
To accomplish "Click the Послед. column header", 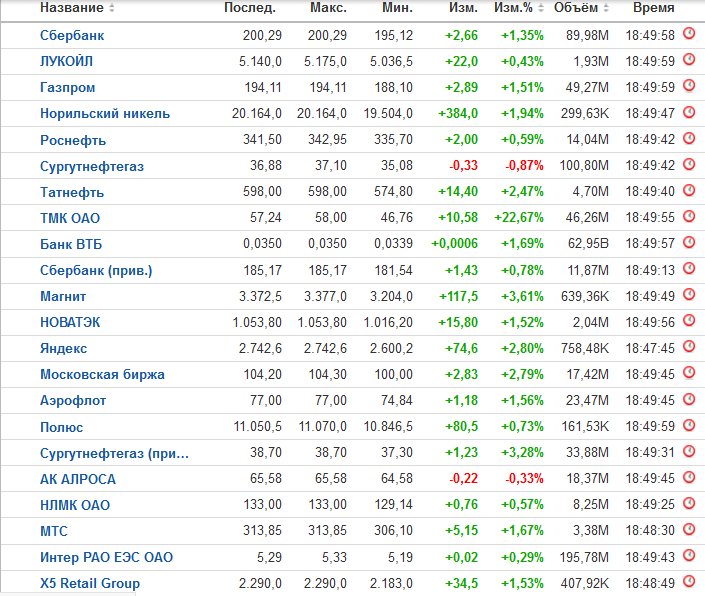I will (x=250, y=8).
